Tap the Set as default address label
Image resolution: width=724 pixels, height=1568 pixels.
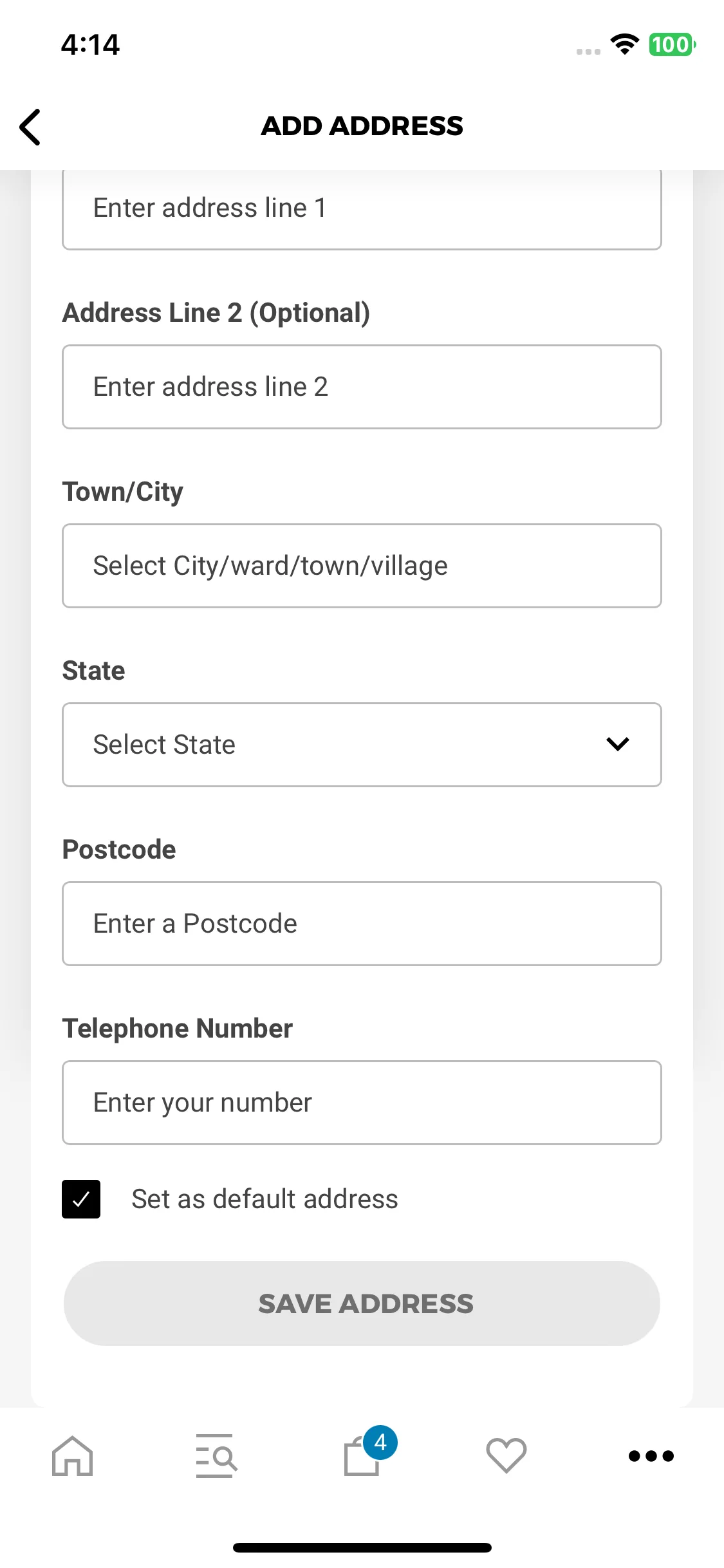[x=265, y=1199]
